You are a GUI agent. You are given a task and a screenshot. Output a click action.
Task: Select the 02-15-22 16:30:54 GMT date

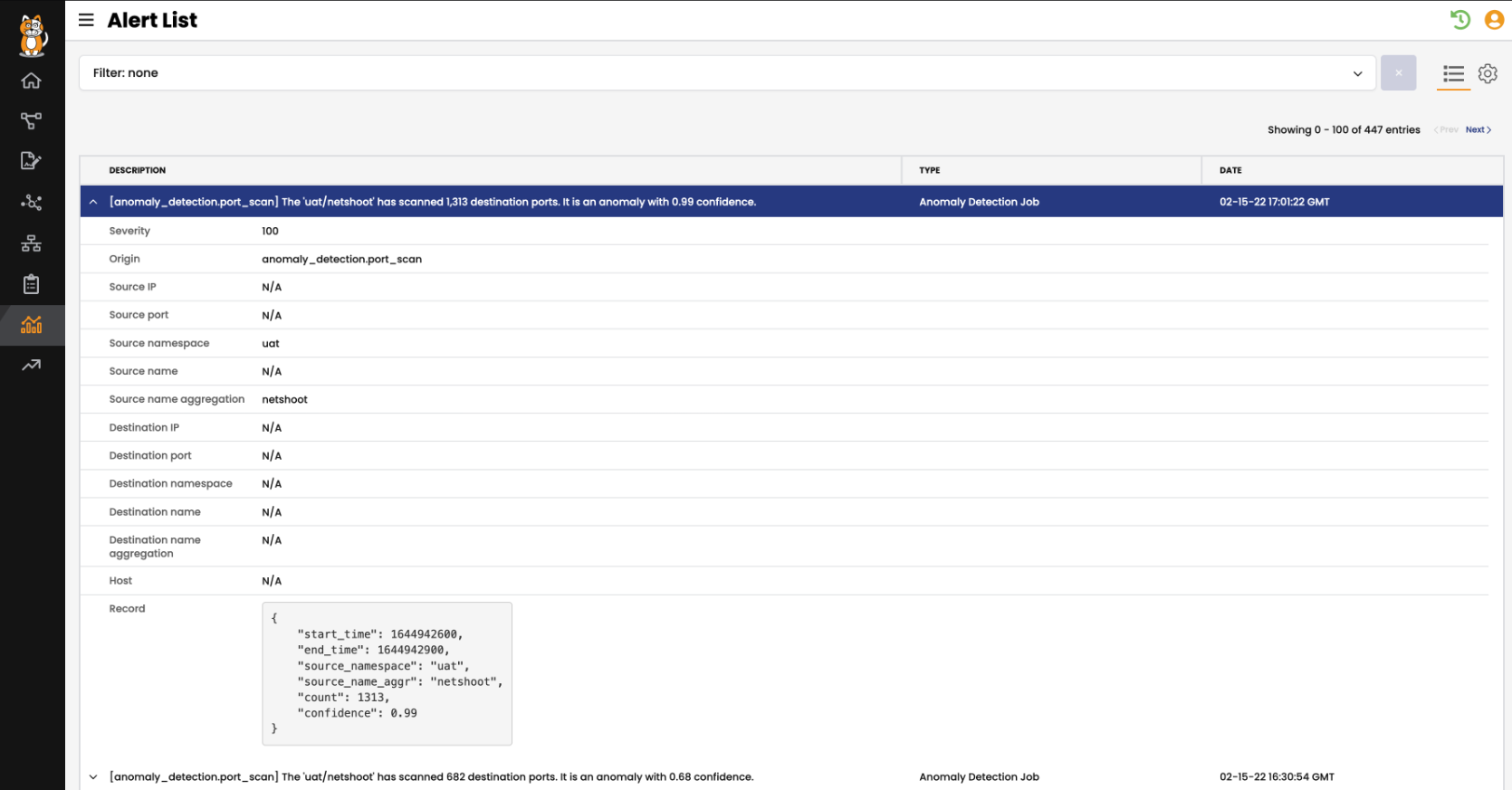pos(1277,776)
